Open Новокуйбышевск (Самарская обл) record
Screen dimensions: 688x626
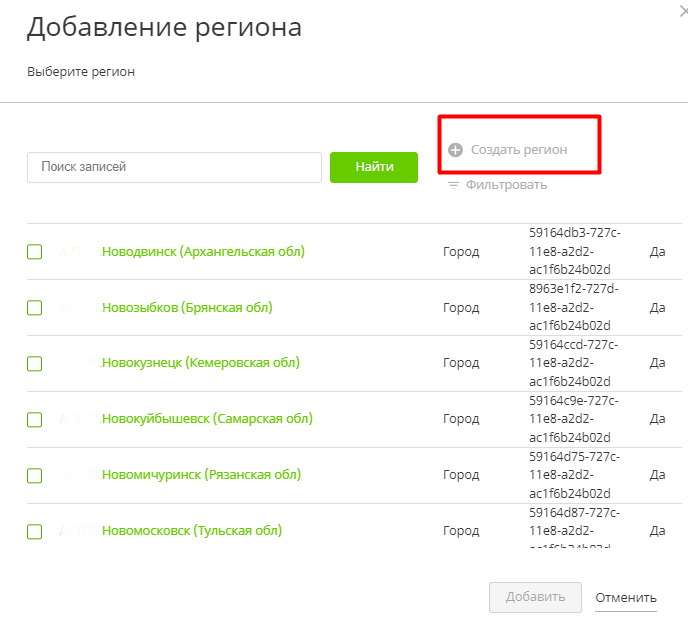207,419
